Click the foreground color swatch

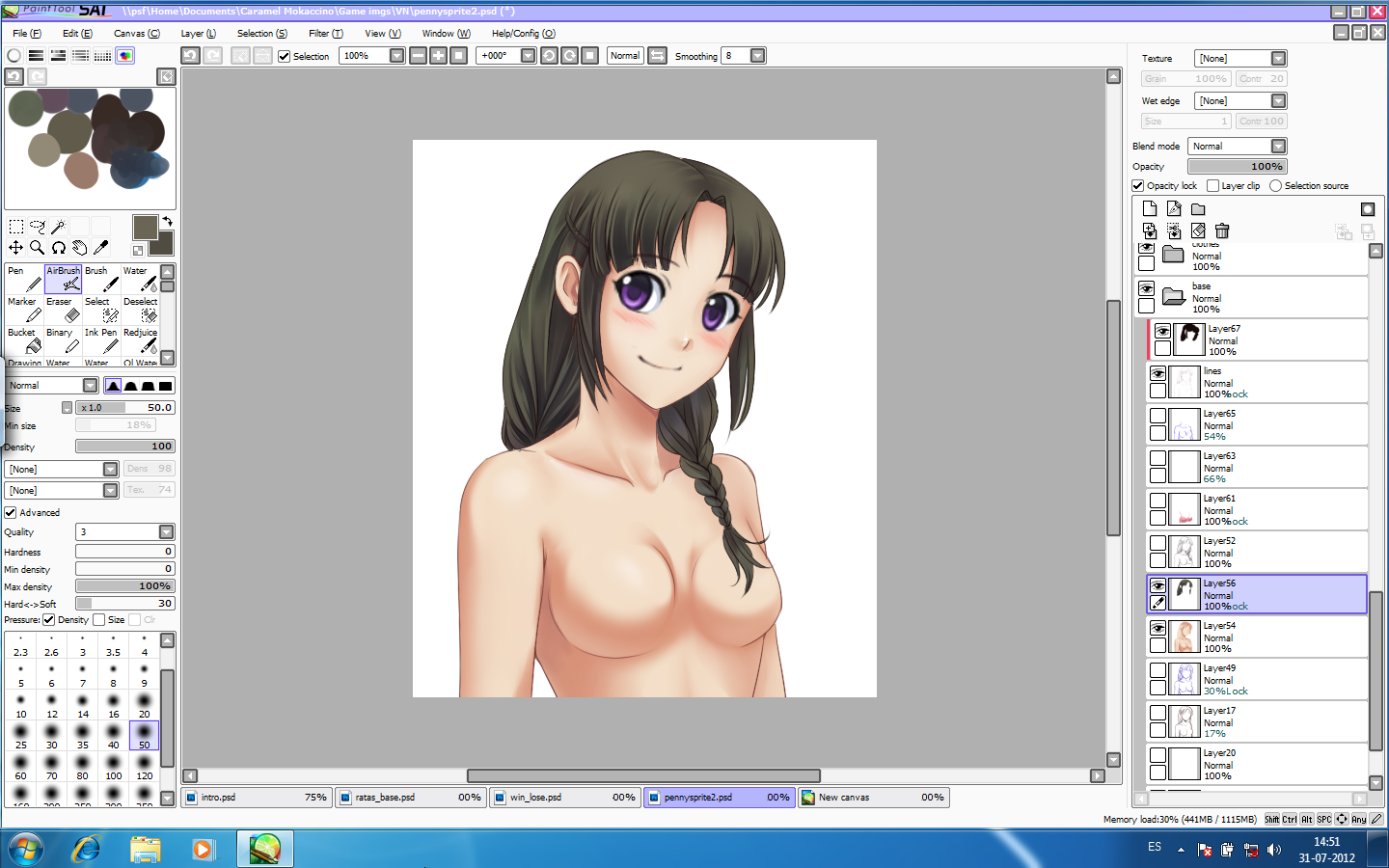coord(145,227)
